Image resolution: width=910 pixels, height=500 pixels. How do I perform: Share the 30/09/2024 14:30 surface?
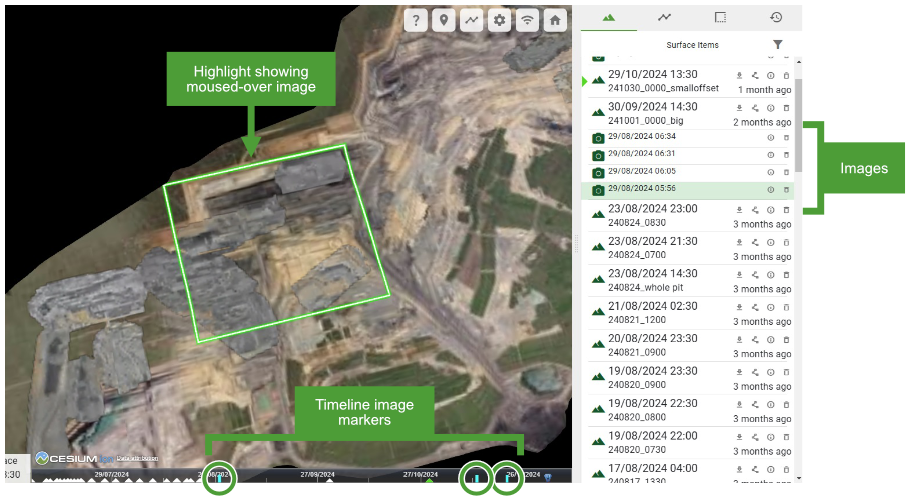click(x=755, y=108)
